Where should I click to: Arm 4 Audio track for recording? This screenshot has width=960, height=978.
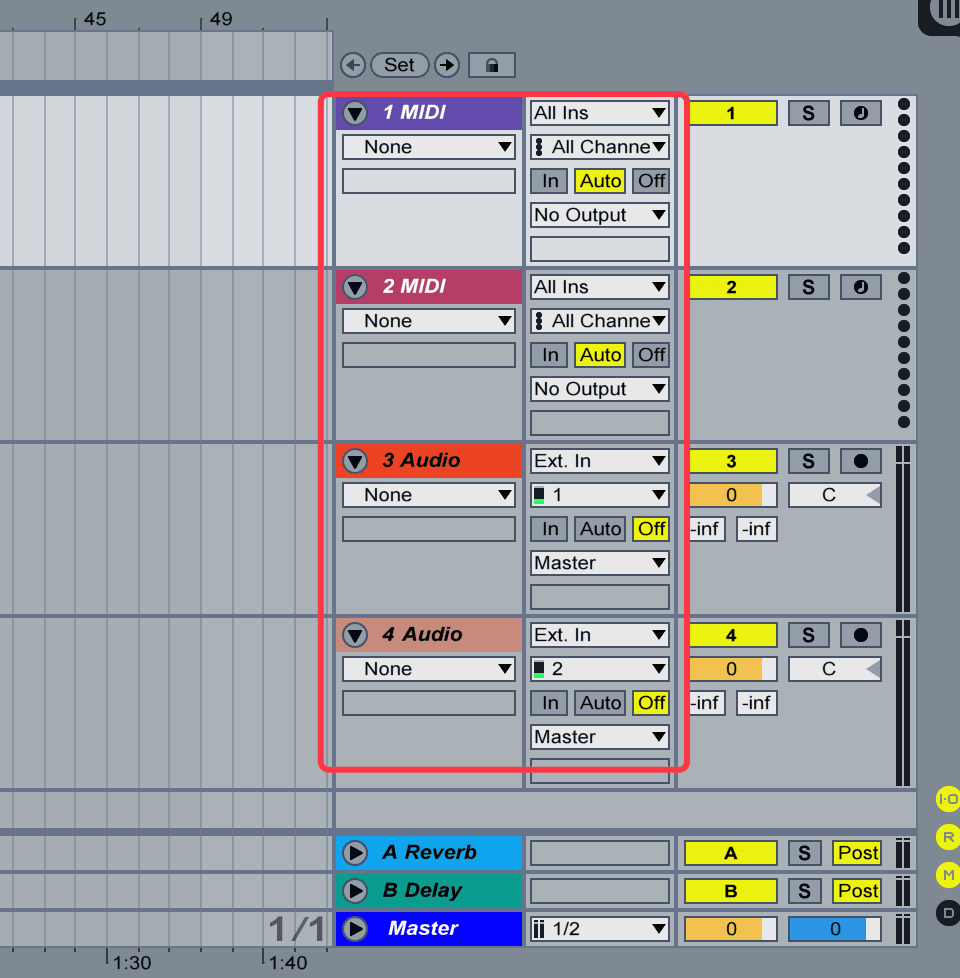(861, 635)
